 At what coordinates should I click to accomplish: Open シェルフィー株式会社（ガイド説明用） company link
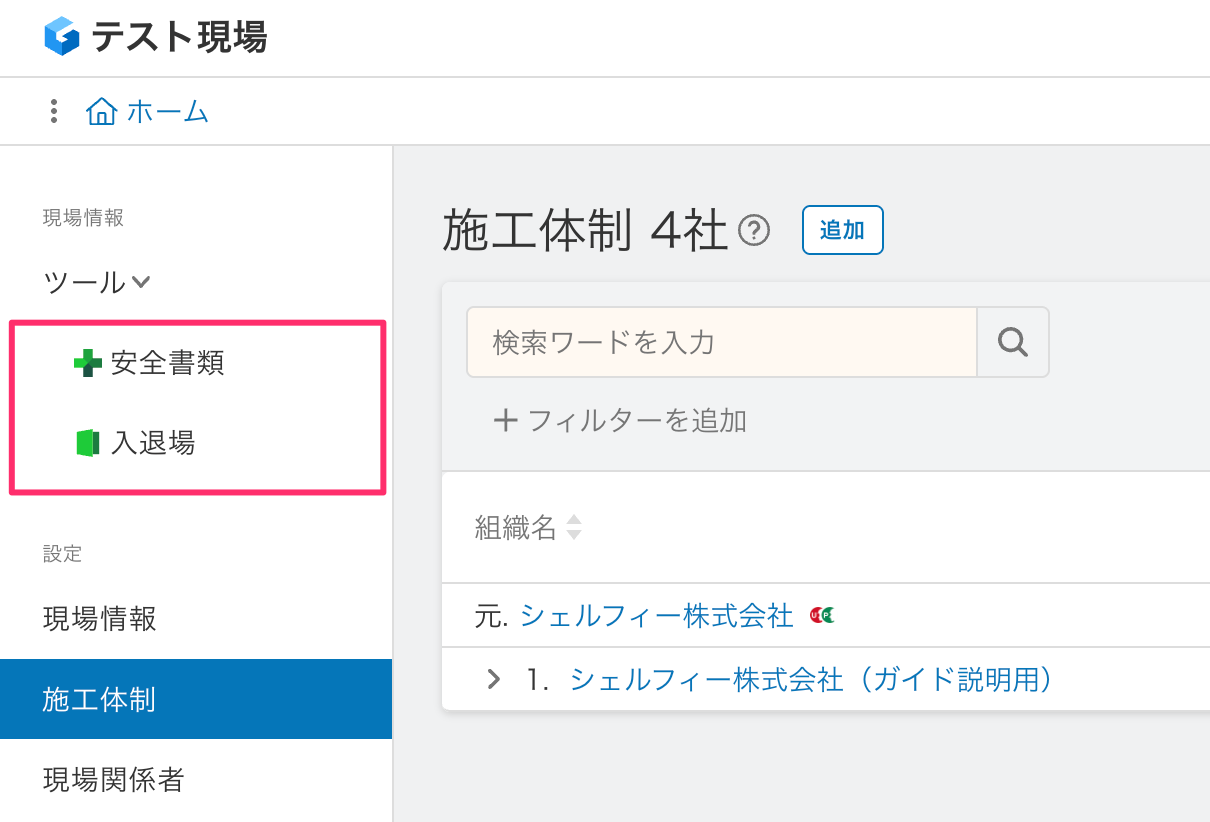811,680
